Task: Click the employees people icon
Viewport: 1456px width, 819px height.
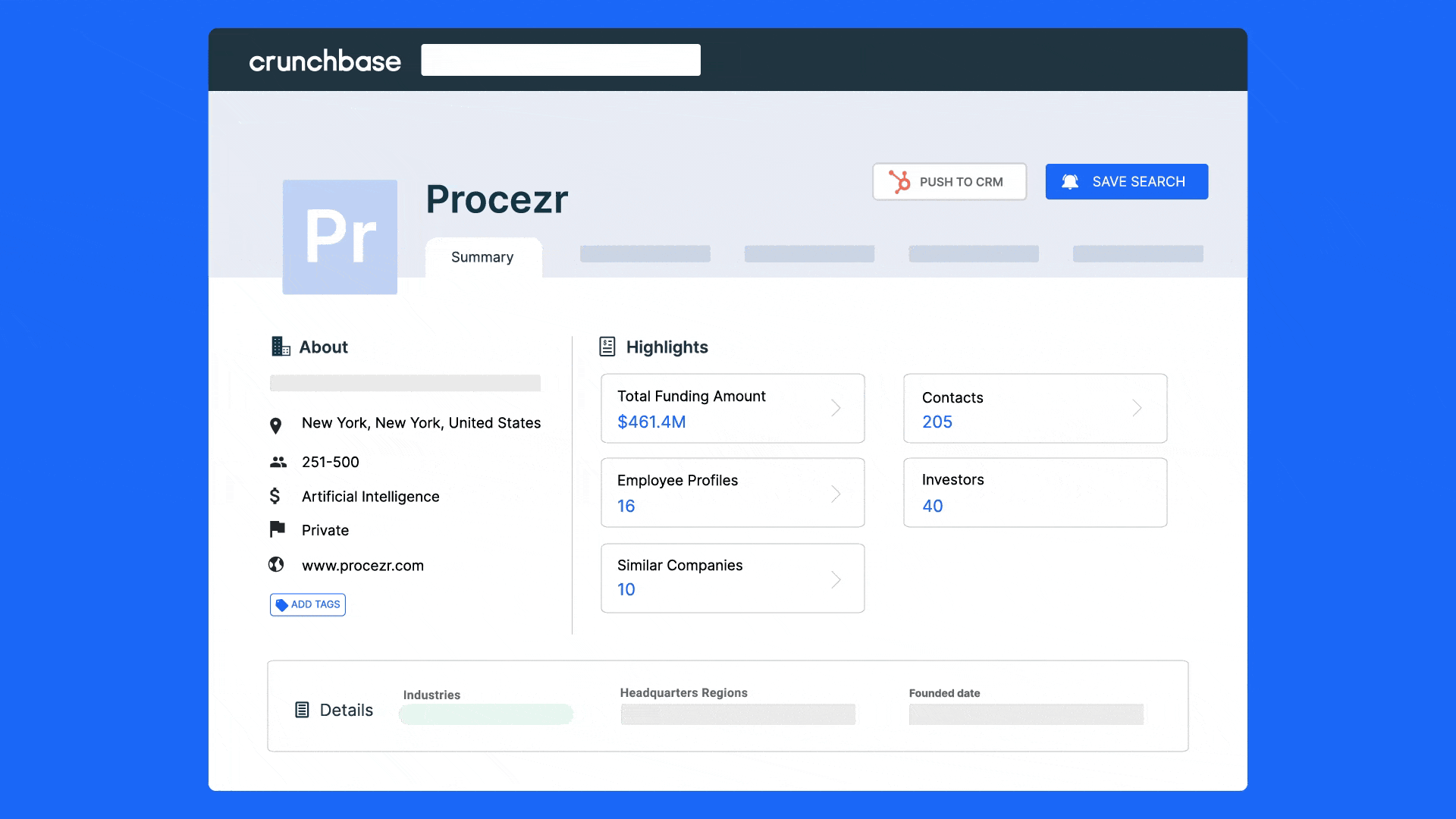Action: click(x=278, y=462)
